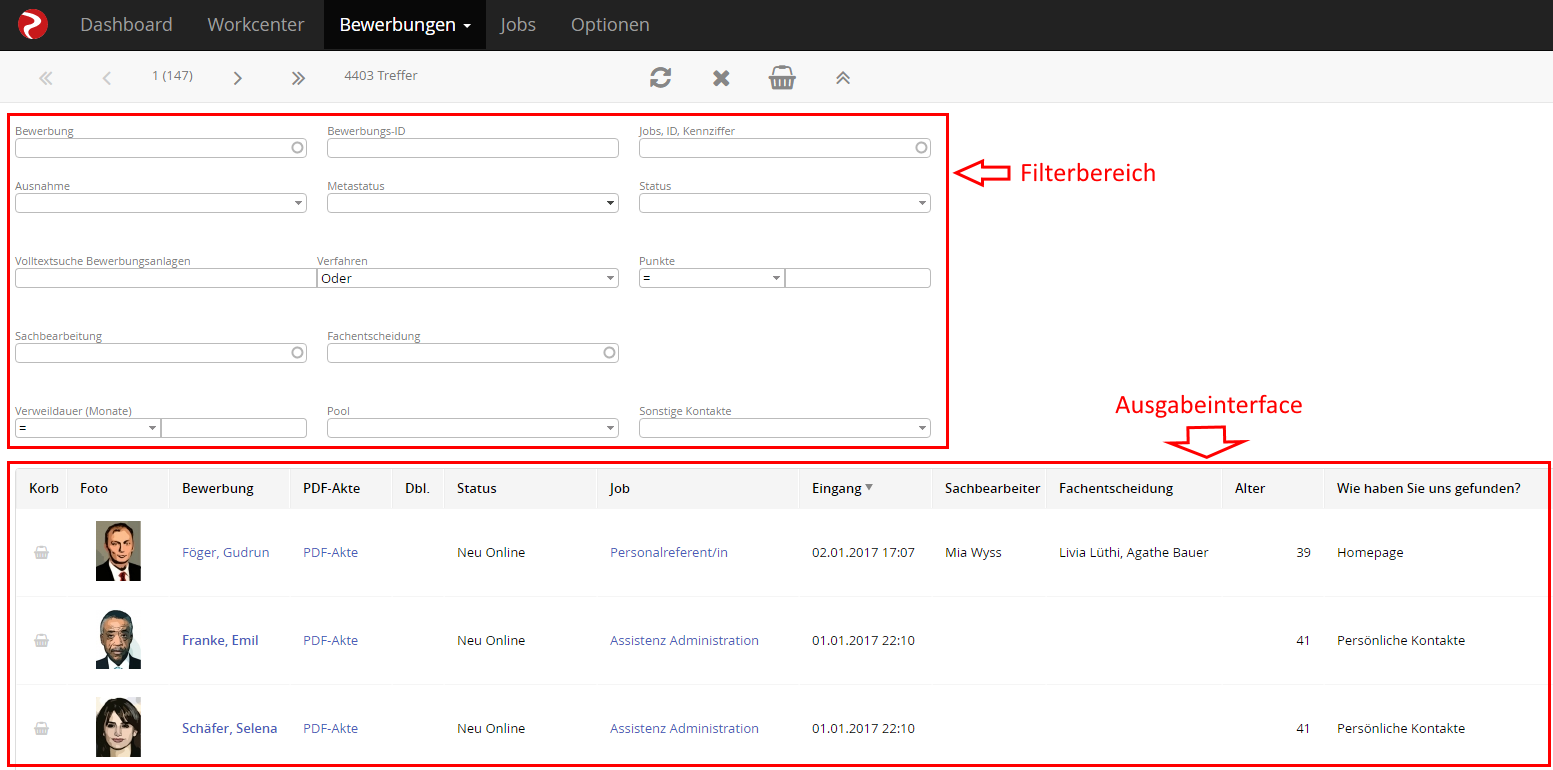This screenshot has height=770, width=1553.
Task: Open PDF-Akte for Franke, Emil
Action: [x=331, y=640]
